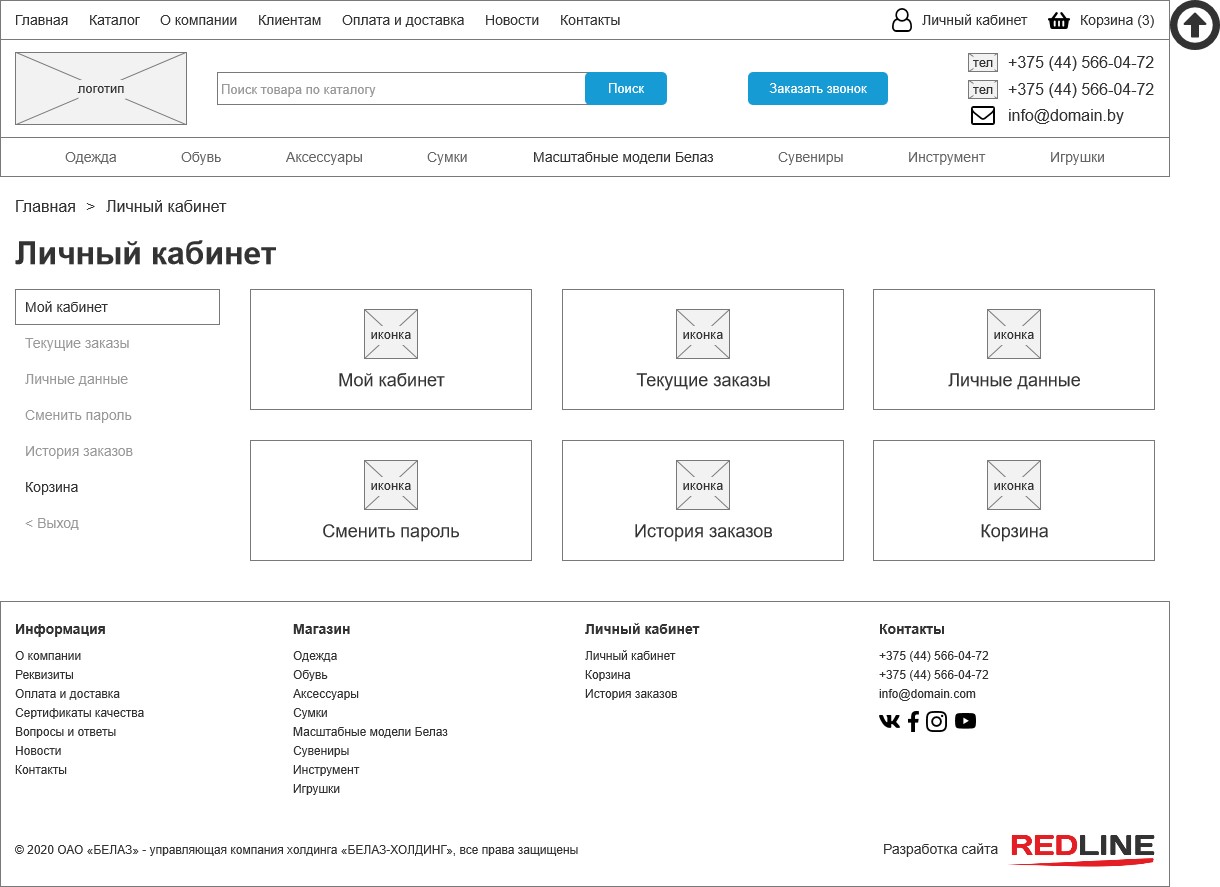The image size is (1220, 887).
Task: Focus the catalog search input field
Action: tap(400, 89)
